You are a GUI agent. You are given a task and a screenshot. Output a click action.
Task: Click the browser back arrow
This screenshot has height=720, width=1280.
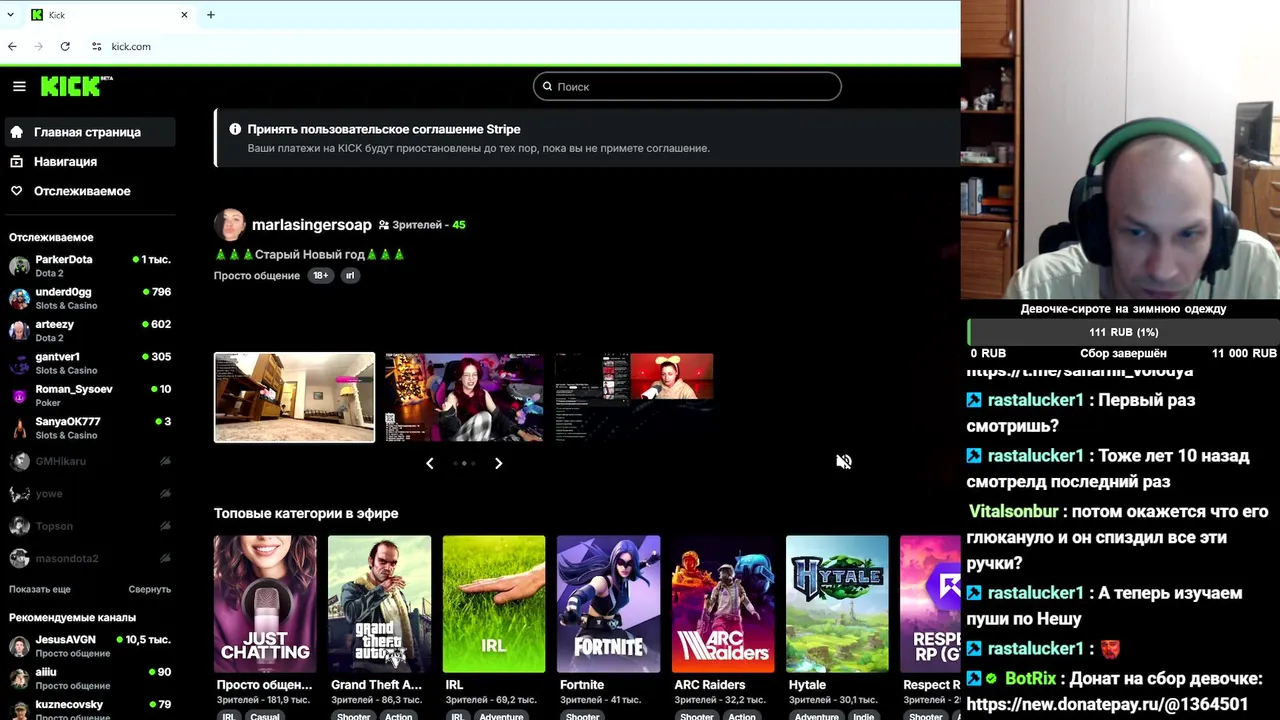tap(12, 46)
